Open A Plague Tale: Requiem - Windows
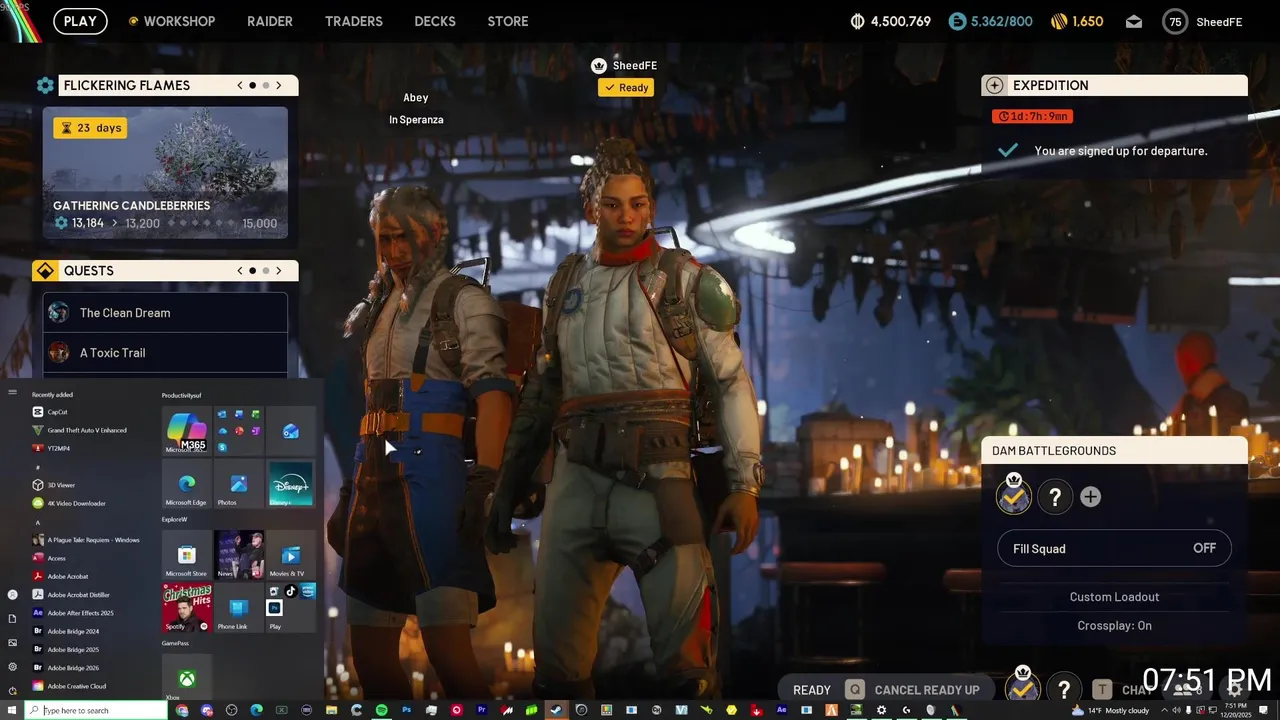Viewport: 1280px width, 720px height. click(x=86, y=540)
